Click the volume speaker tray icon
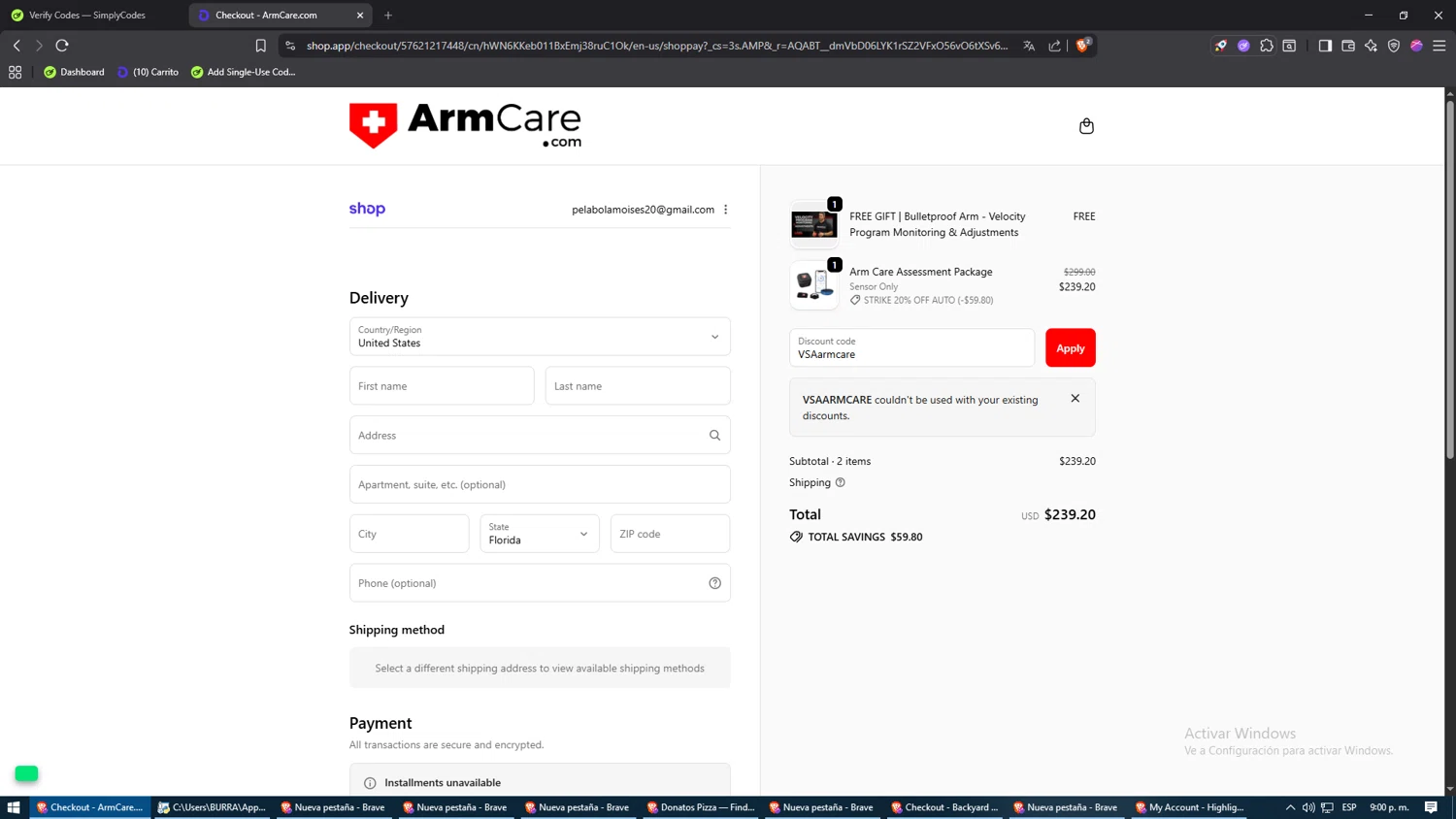The width and height of the screenshot is (1456, 819). [x=1308, y=807]
